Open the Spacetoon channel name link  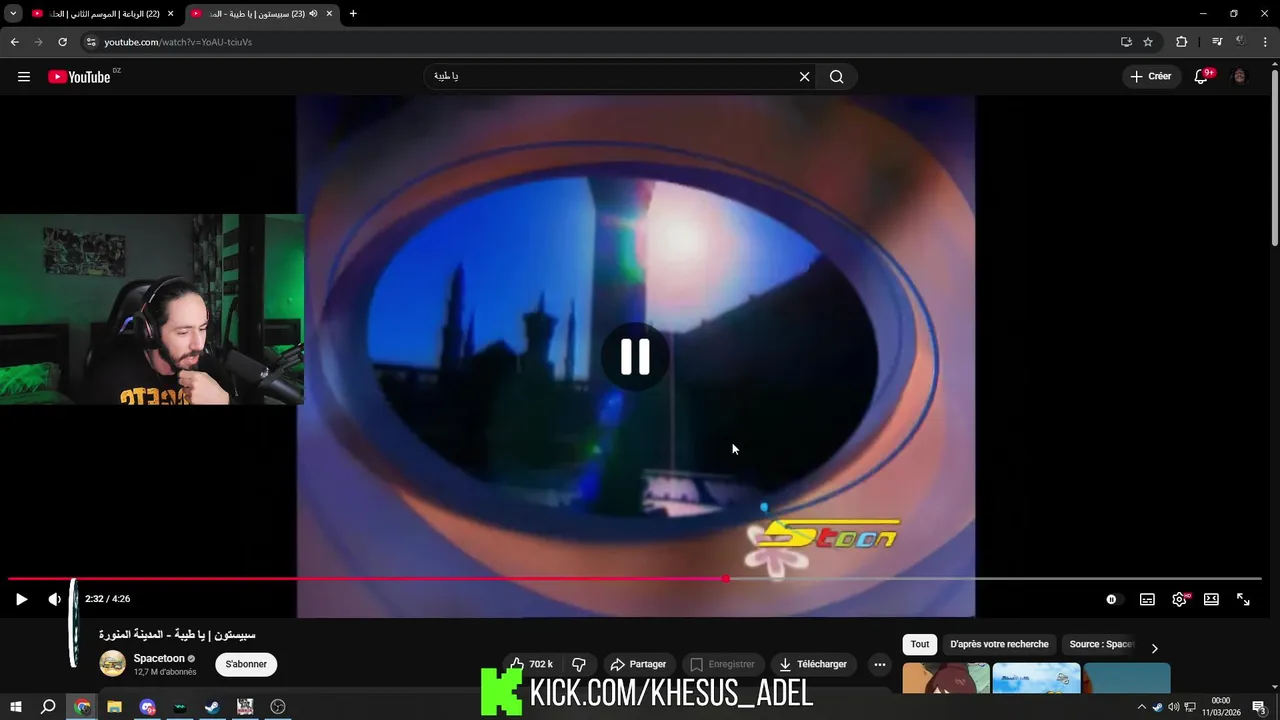[x=160, y=659]
